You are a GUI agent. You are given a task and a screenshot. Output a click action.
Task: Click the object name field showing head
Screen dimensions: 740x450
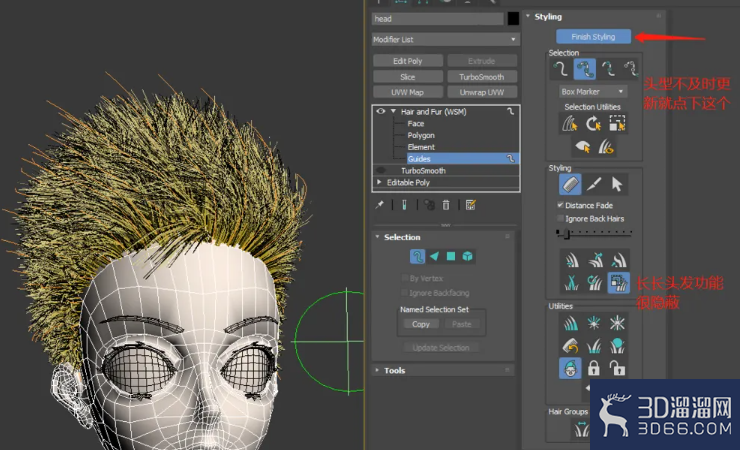click(437, 19)
